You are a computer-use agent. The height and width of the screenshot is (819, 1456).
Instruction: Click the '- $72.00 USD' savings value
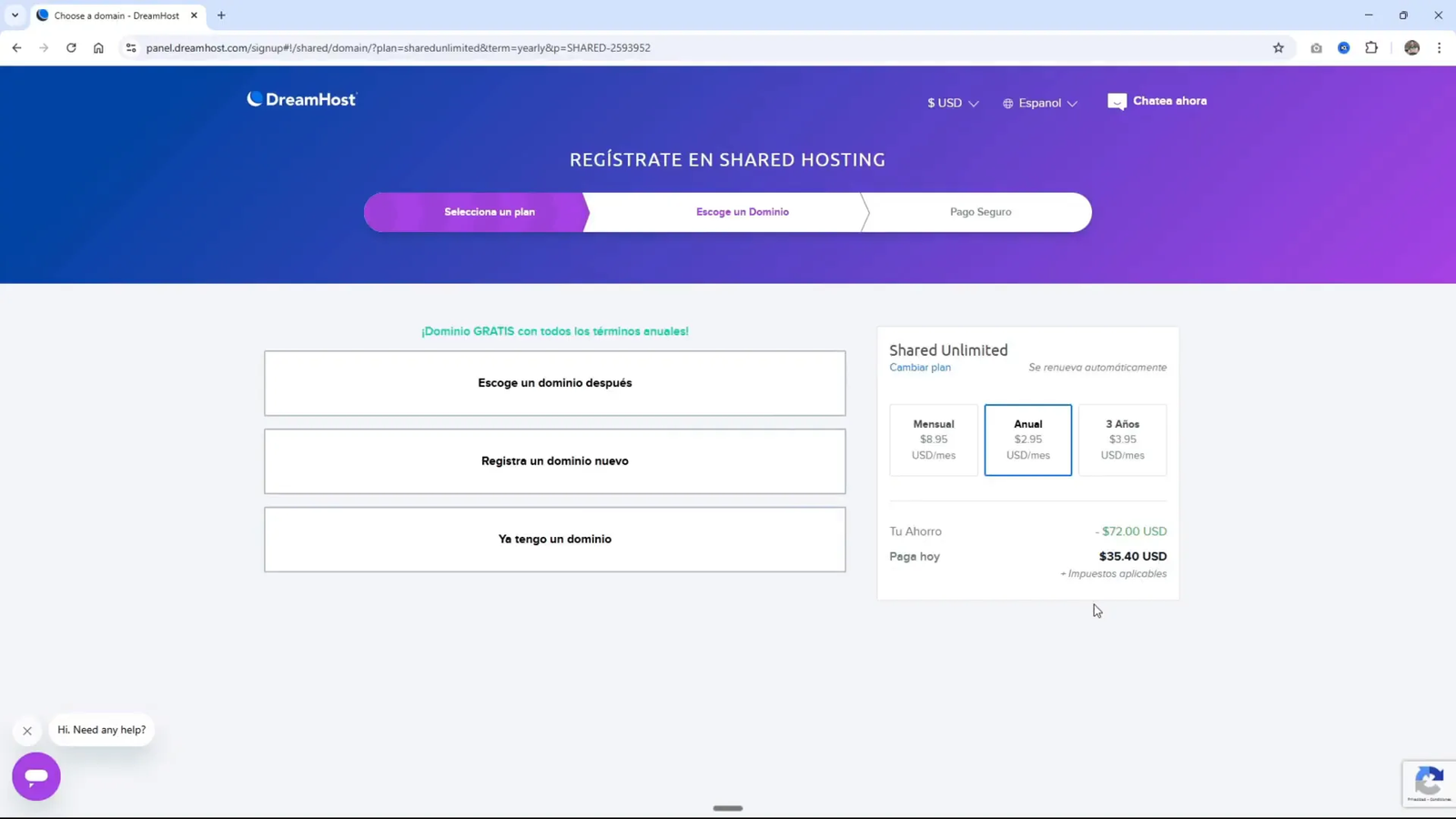(1131, 531)
